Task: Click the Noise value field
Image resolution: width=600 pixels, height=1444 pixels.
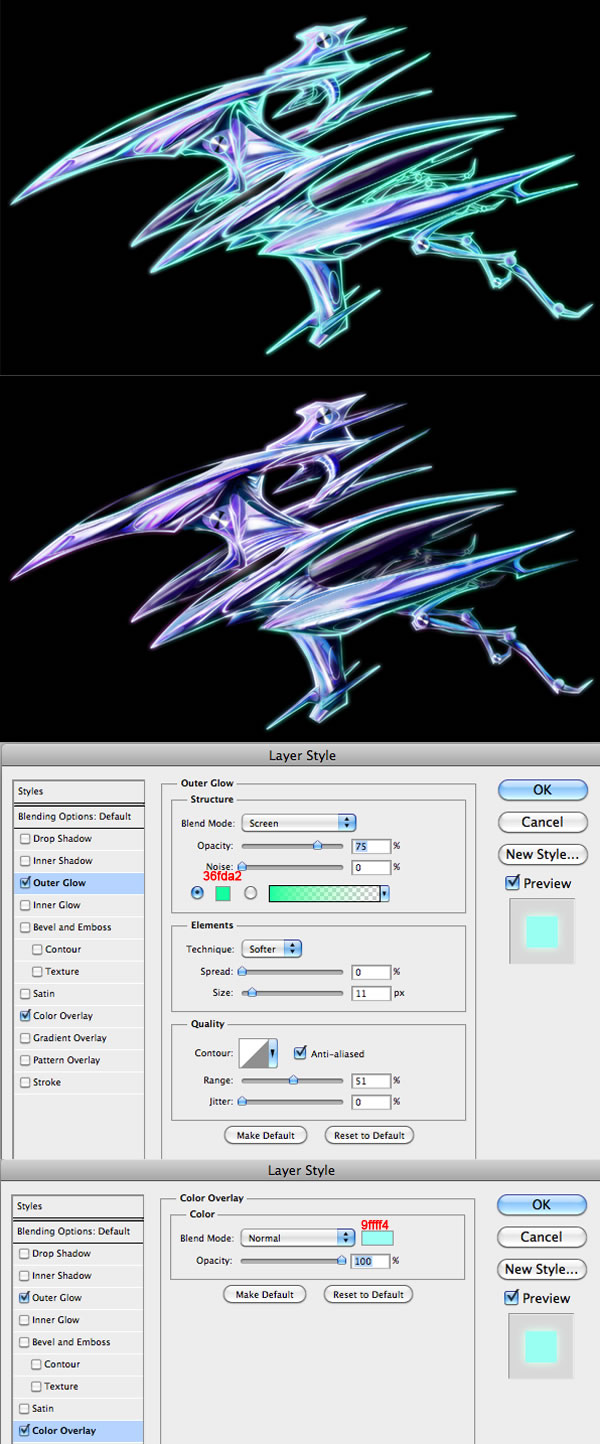Action: (x=370, y=867)
